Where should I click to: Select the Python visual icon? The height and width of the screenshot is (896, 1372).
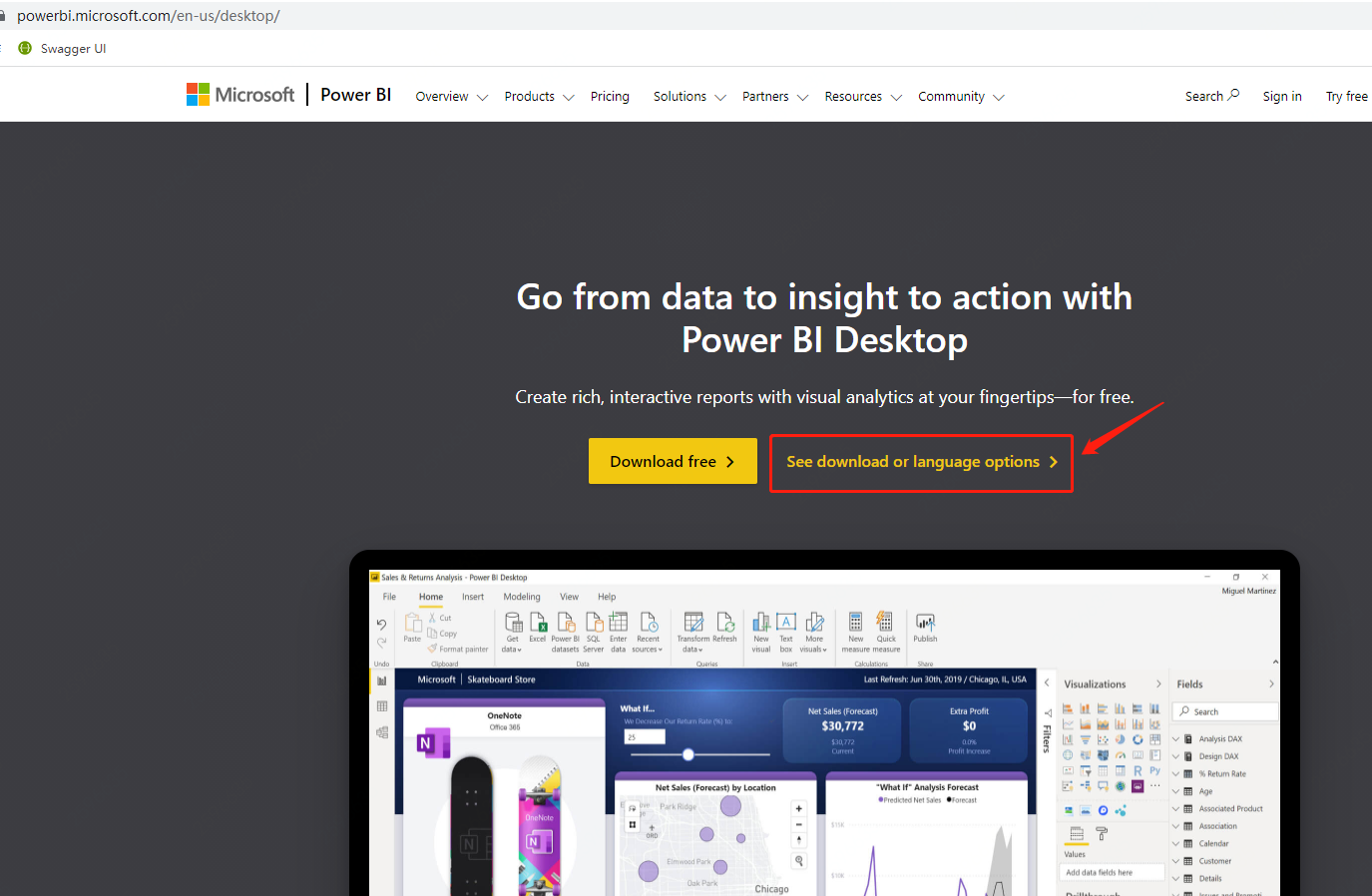[x=1154, y=771]
